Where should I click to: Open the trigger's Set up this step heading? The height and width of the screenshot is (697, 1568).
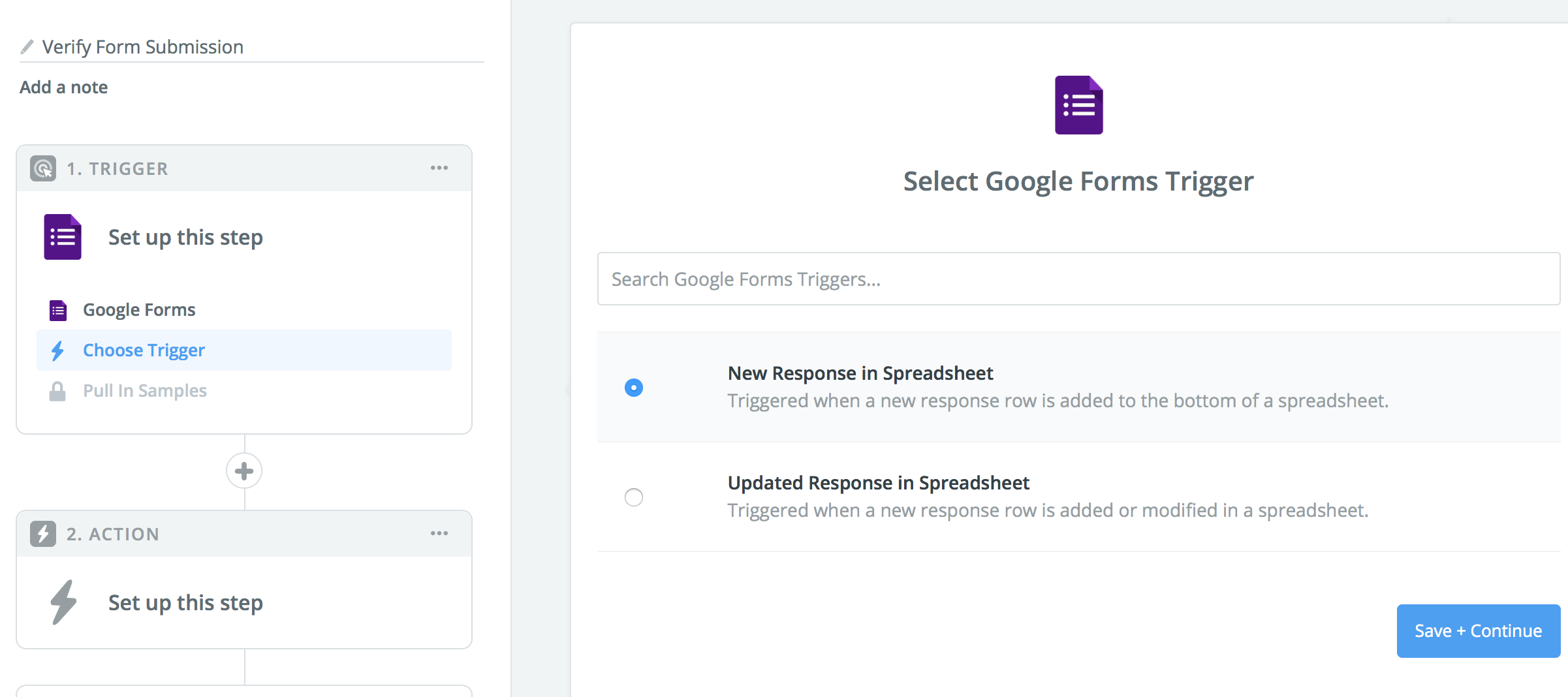(185, 237)
